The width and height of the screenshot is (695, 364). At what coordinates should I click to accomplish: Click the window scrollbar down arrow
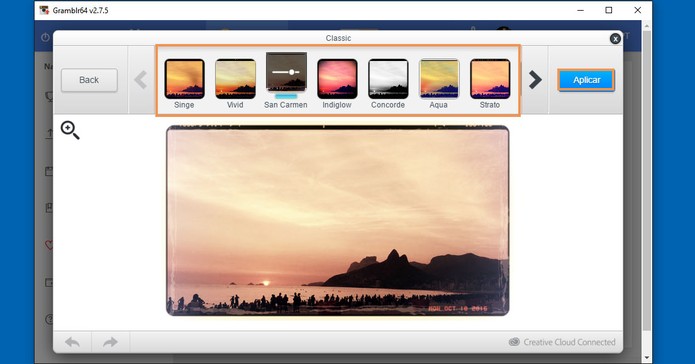click(647, 357)
